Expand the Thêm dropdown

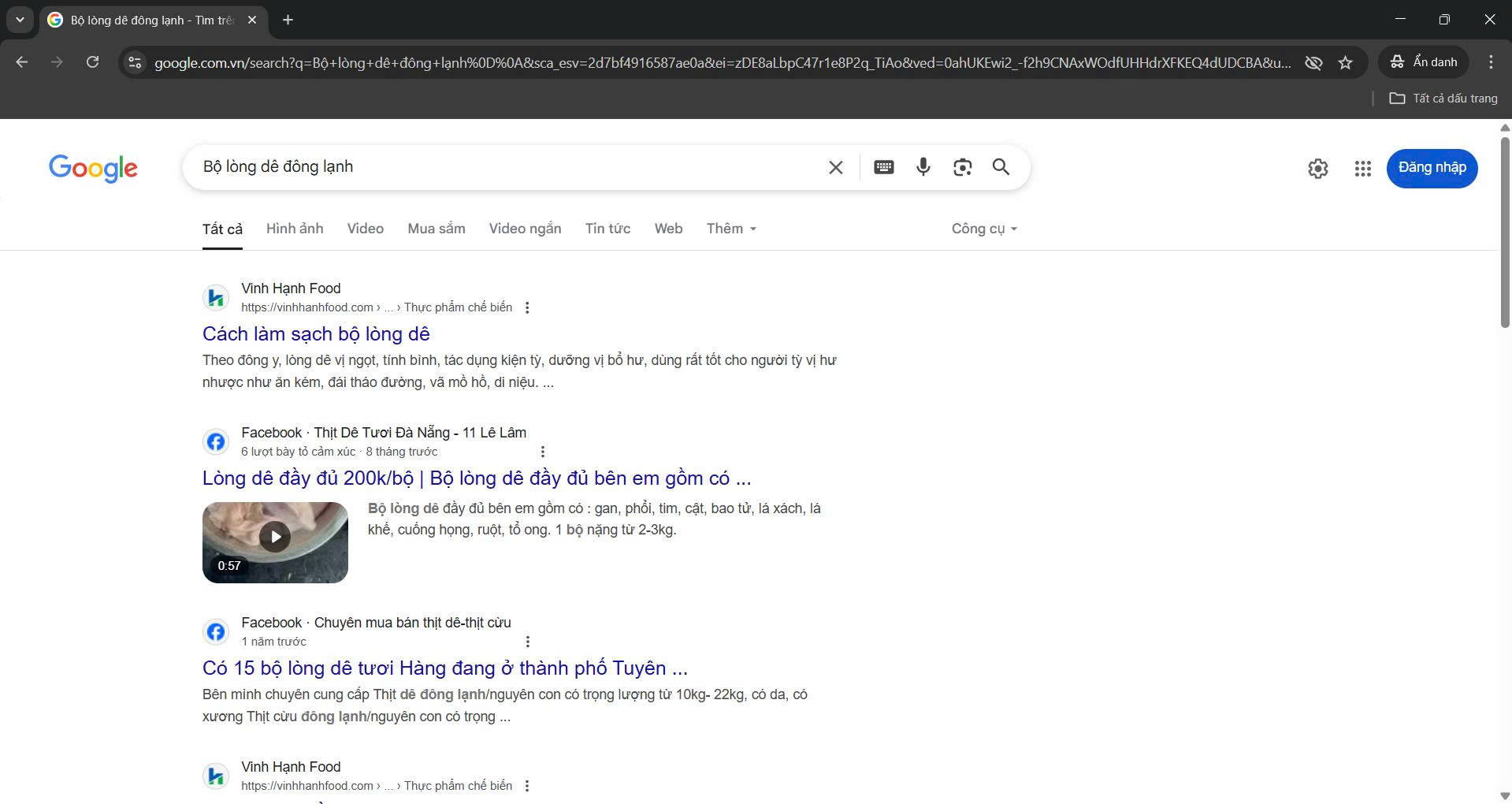pos(731,229)
